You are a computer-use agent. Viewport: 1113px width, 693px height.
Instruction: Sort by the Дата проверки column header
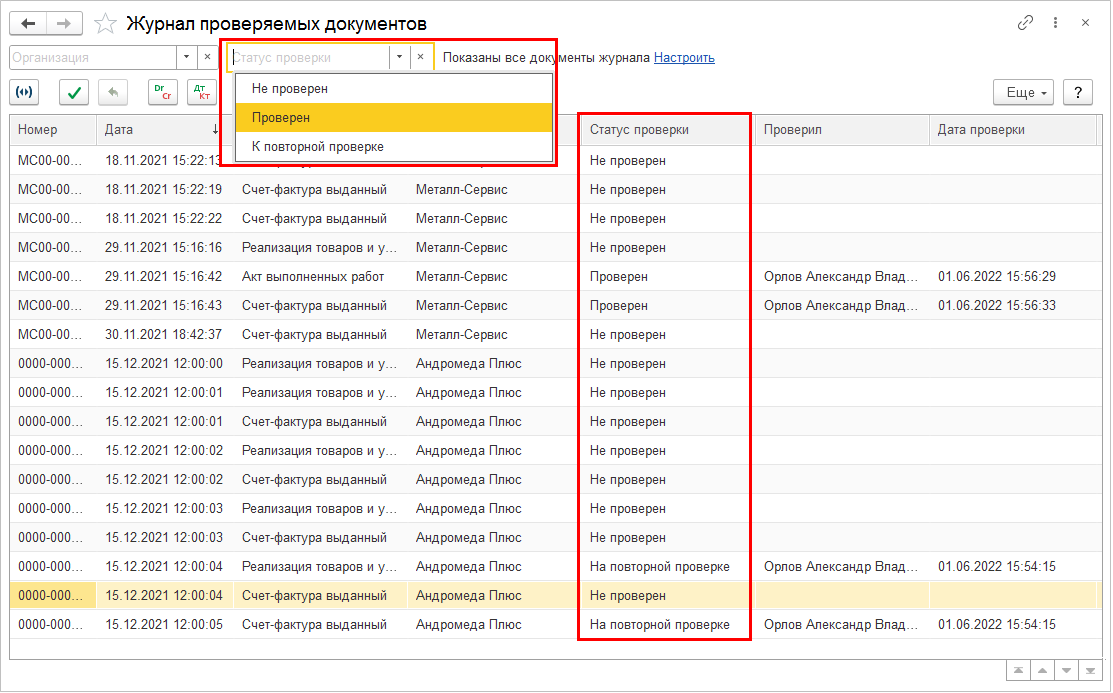coord(981,130)
